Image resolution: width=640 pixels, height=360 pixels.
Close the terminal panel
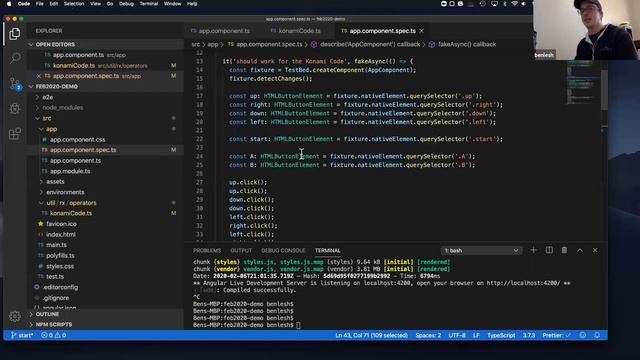click(x=595, y=250)
